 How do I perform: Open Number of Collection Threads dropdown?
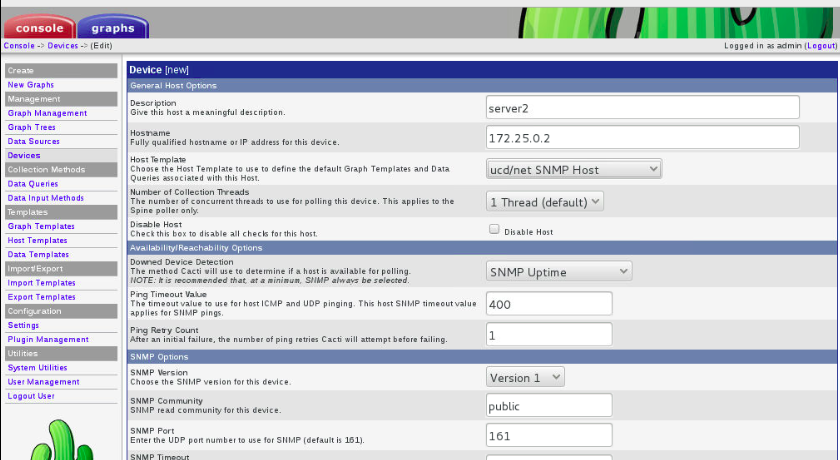point(545,202)
